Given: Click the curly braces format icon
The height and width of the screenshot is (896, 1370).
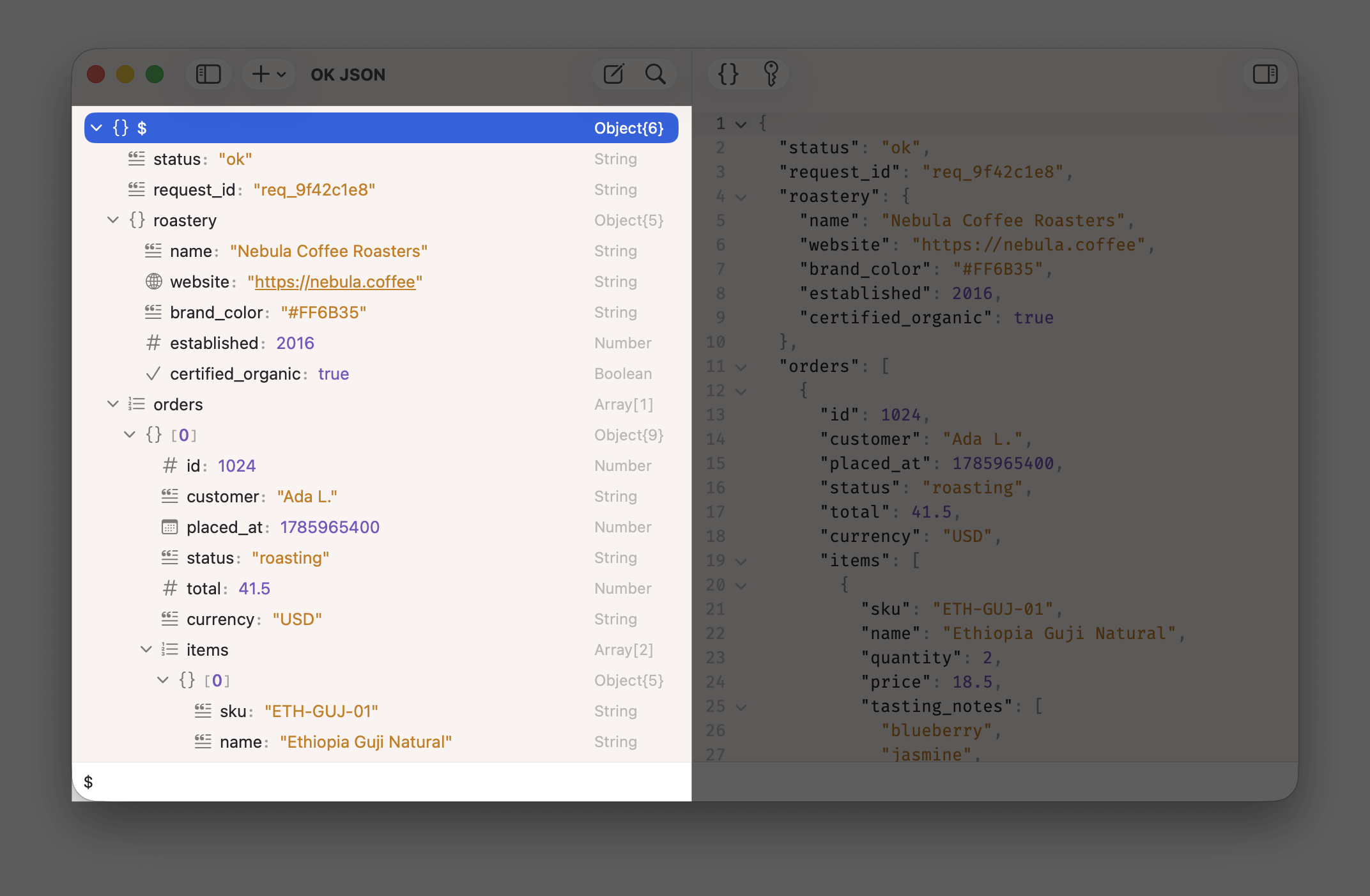Looking at the screenshot, I should pyautogui.click(x=728, y=74).
